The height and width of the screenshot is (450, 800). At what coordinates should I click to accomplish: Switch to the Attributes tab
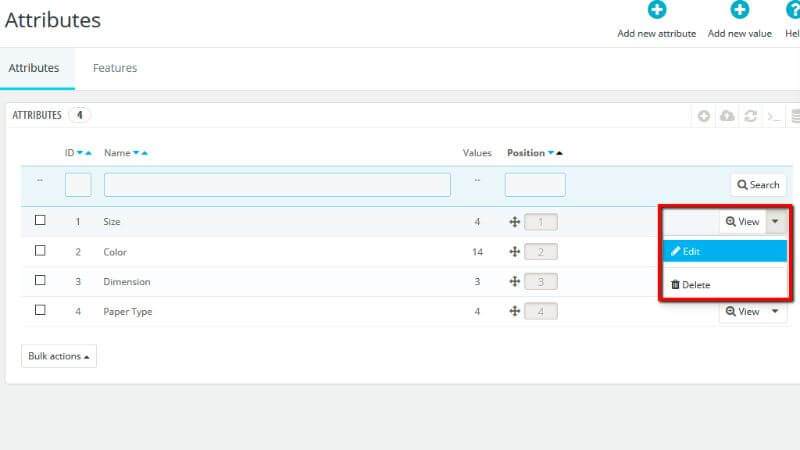pyautogui.click(x=34, y=68)
